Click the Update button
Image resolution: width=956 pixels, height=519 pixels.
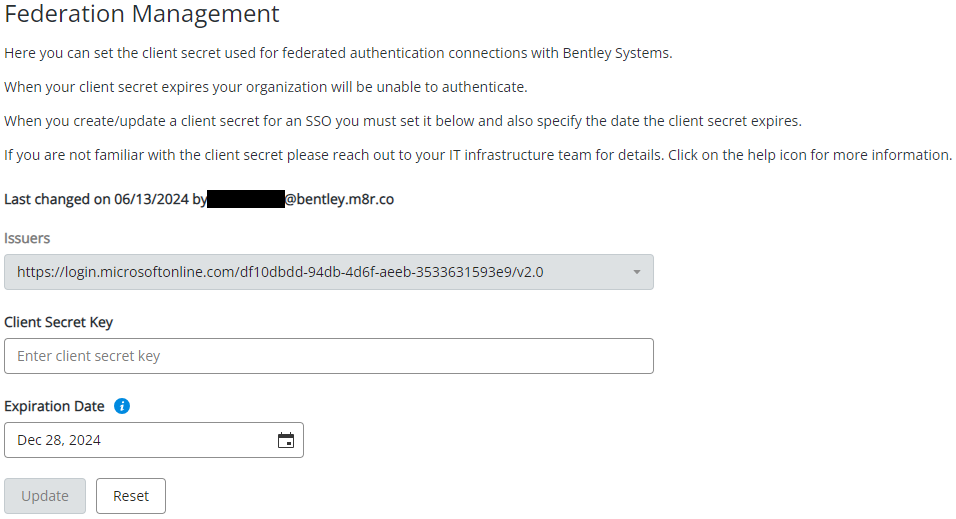pos(45,496)
